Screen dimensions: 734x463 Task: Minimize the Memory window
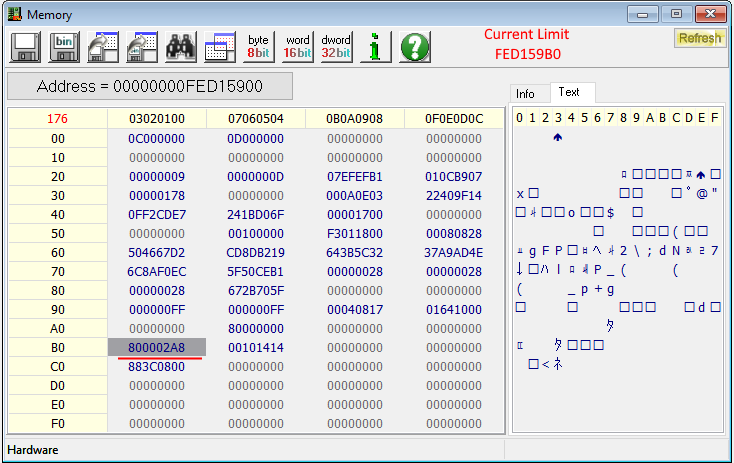642,14
